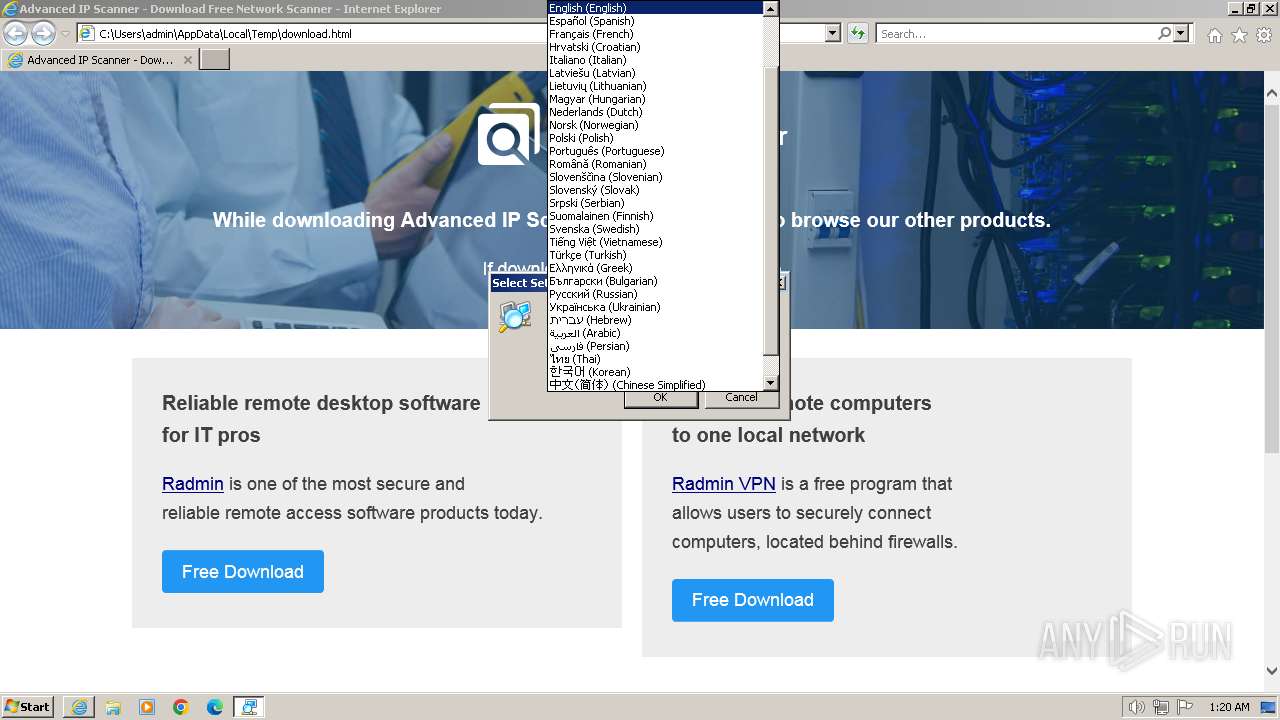Select Suomalainen (Finnish) language
The width and height of the screenshot is (1280, 720).
coord(655,216)
